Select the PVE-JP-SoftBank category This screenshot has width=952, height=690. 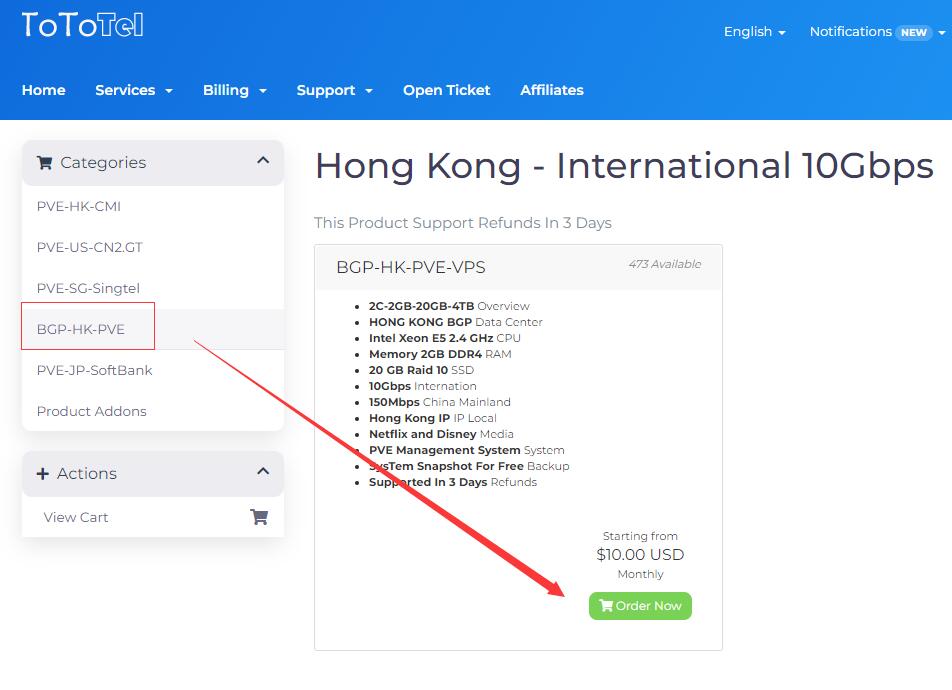tap(153, 371)
